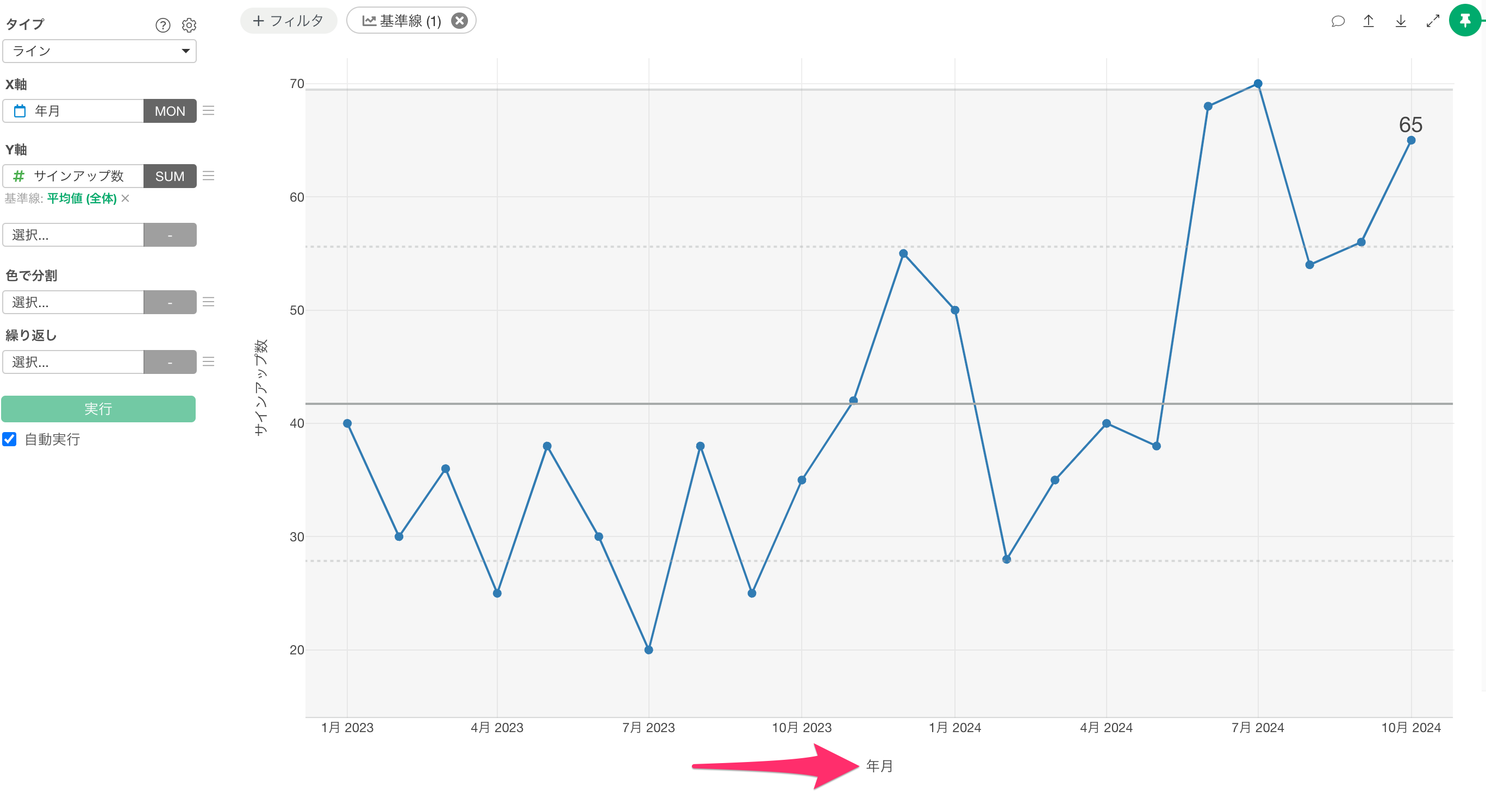Image resolution: width=1486 pixels, height=812 pixels.
Task: Remove 基準線 (1) chip with X
Action: 459,21
